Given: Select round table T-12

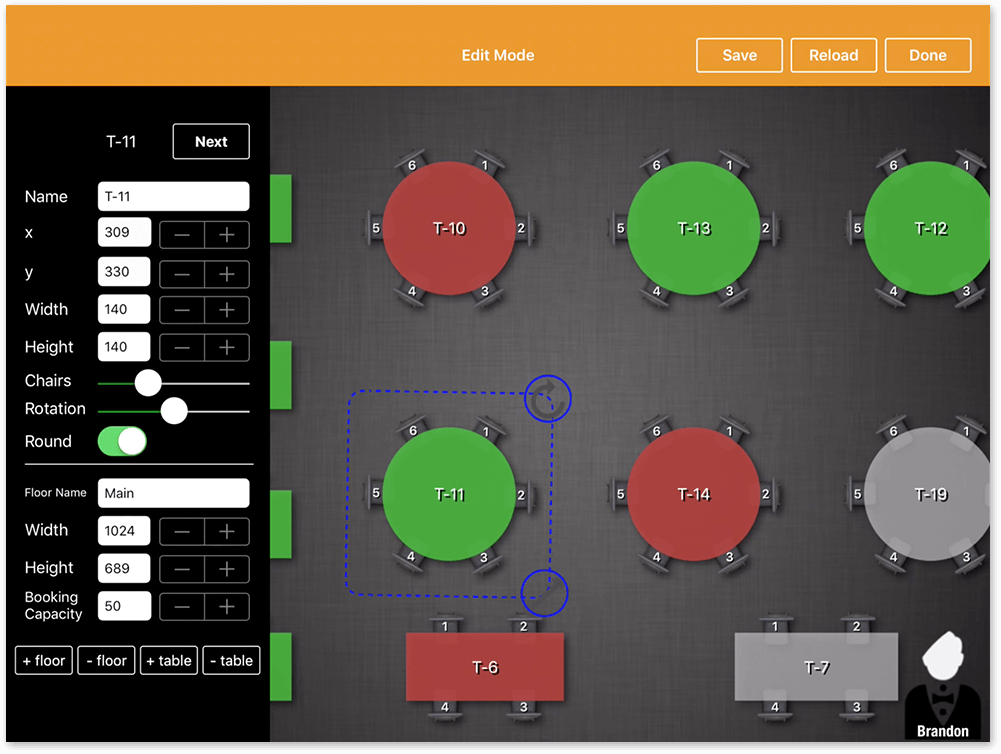Looking at the screenshot, I should click(x=929, y=228).
